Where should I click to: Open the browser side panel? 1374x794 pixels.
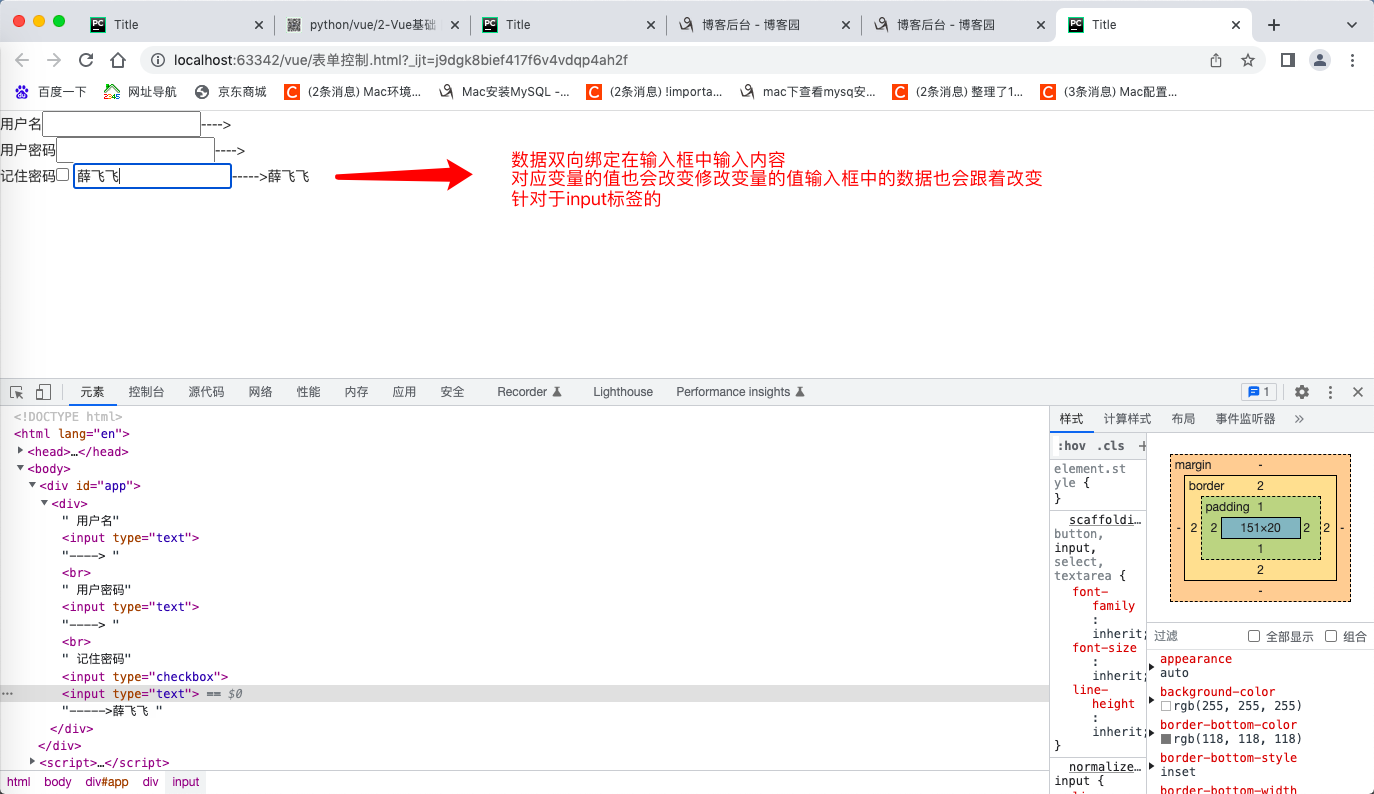(1288, 60)
